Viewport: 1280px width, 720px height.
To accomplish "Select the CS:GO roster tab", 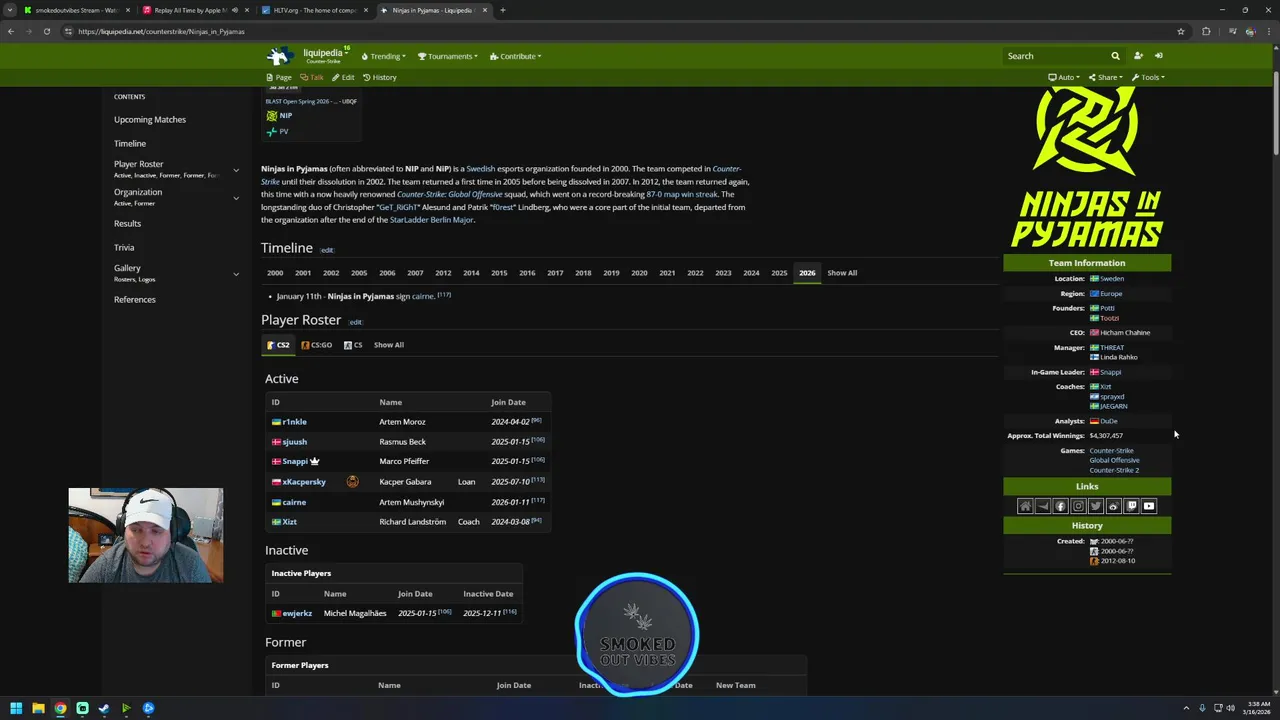I will coord(316,345).
